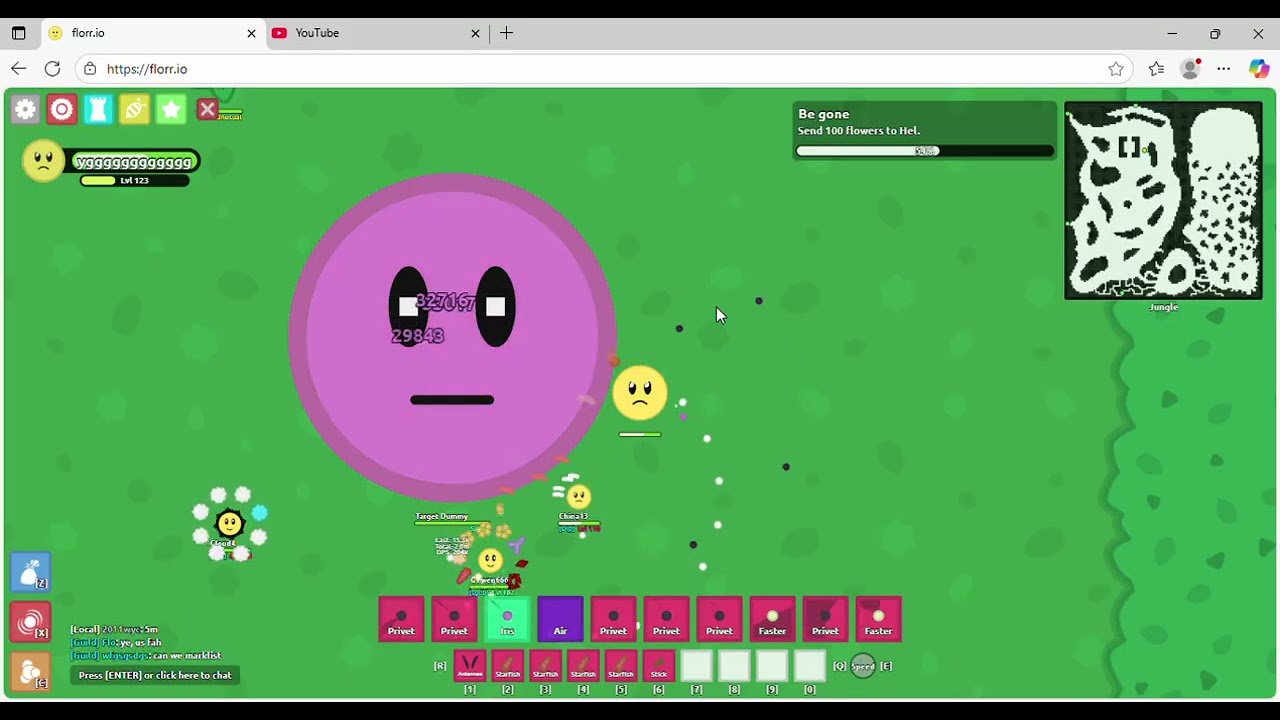Select the Antennae petal in slot [1]

pyautogui.click(x=470, y=665)
